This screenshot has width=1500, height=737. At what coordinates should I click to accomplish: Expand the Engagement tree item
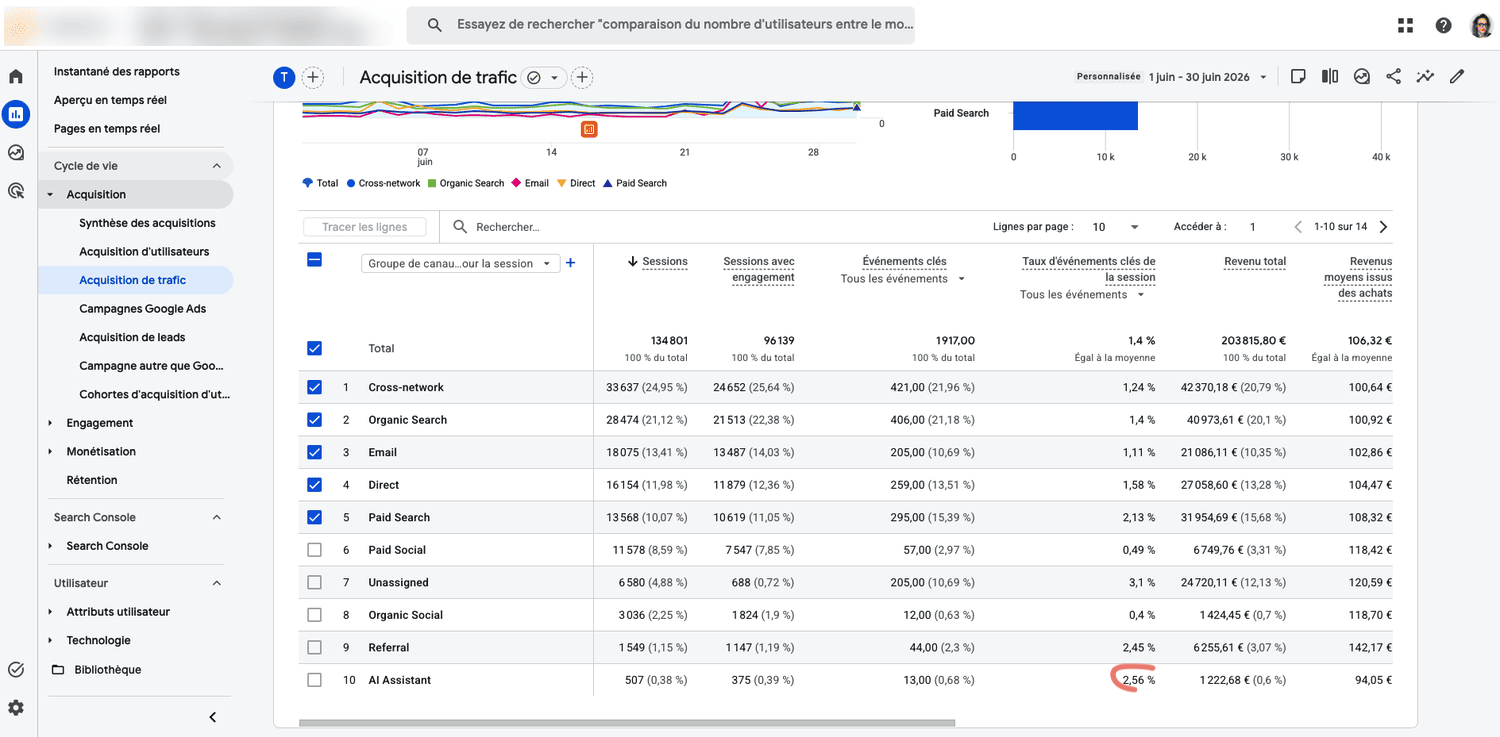coord(50,423)
